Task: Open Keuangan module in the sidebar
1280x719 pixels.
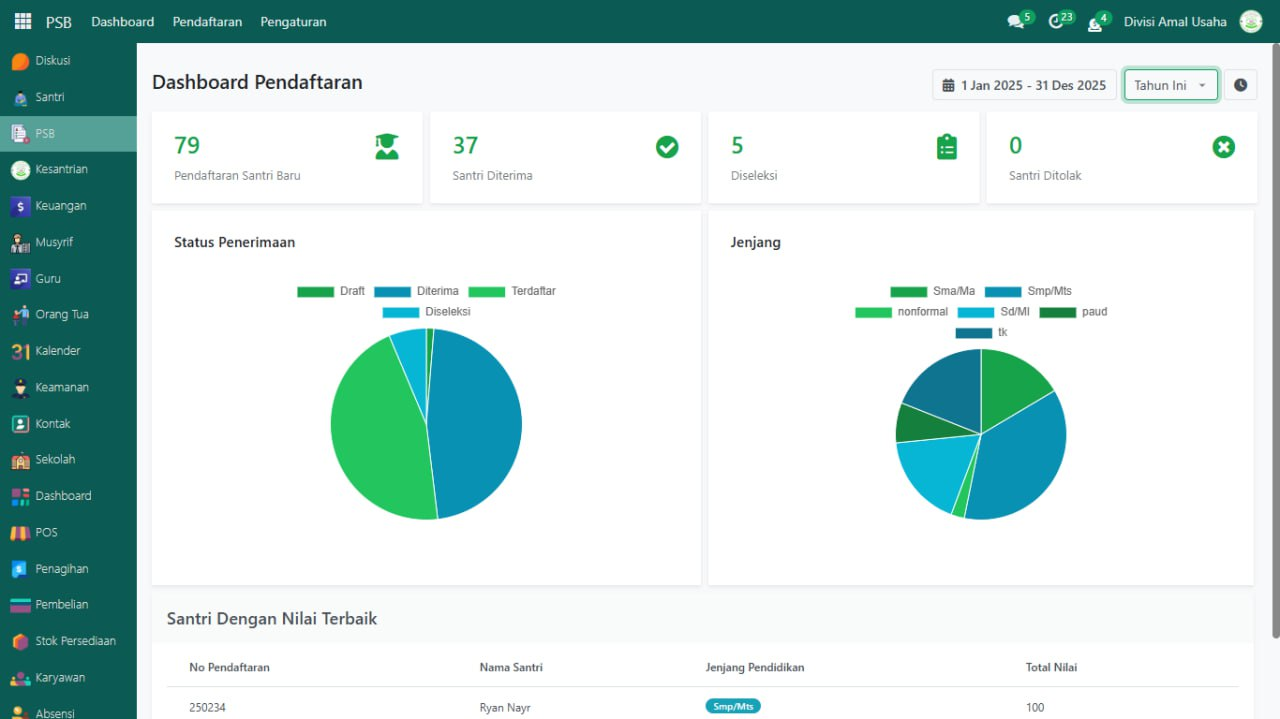Action: 60,206
